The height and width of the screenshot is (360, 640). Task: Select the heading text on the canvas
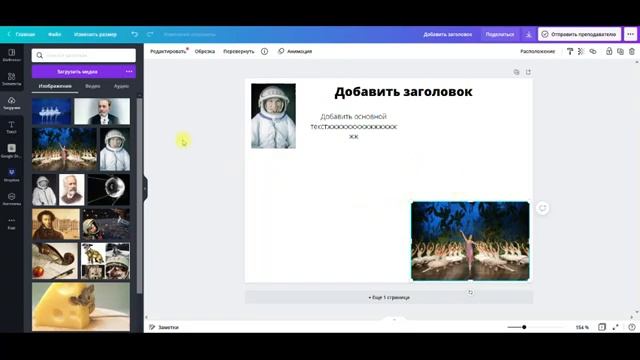[x=403, y=92]
